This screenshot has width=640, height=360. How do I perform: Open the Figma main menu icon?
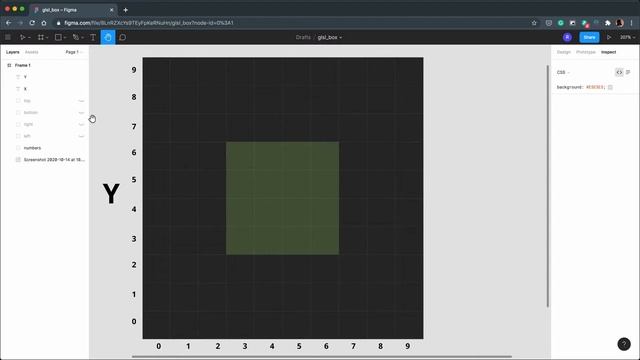click(x=8, y=37)
